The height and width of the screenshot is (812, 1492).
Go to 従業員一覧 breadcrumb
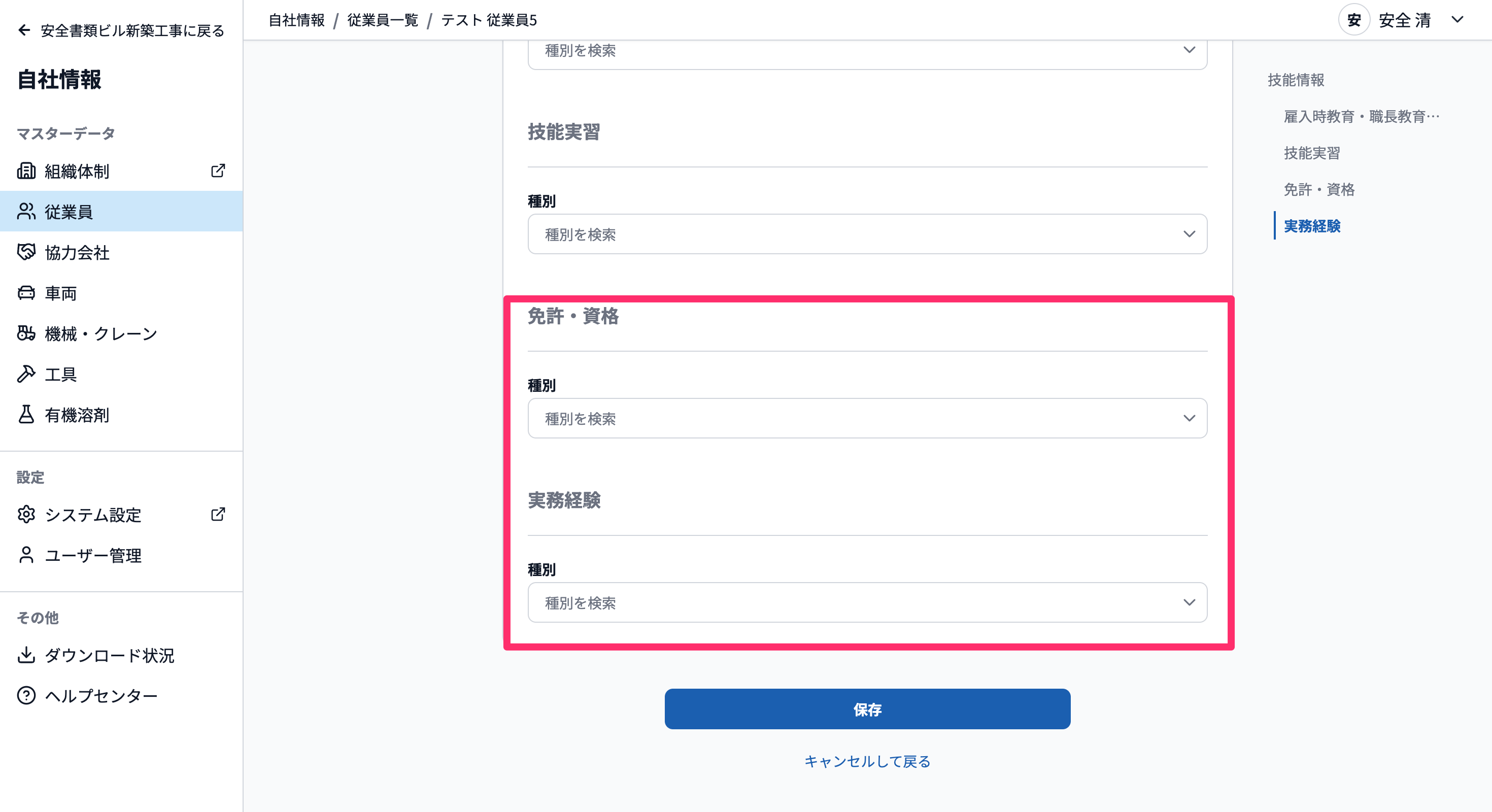coord(382,20)
